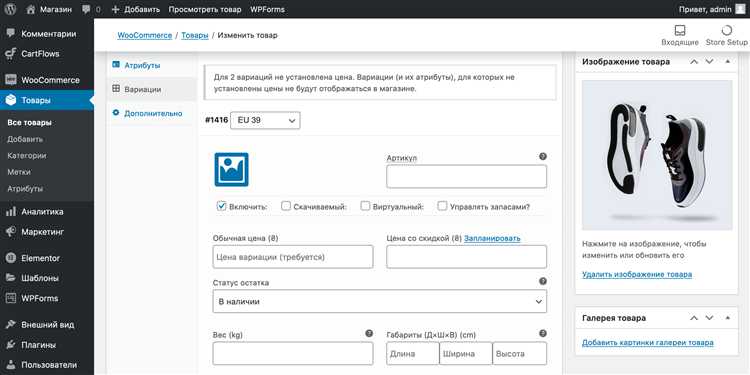Screen dimensions: 750x375
Task: Move Галерея товара panel up
Action: click(694, 318)
